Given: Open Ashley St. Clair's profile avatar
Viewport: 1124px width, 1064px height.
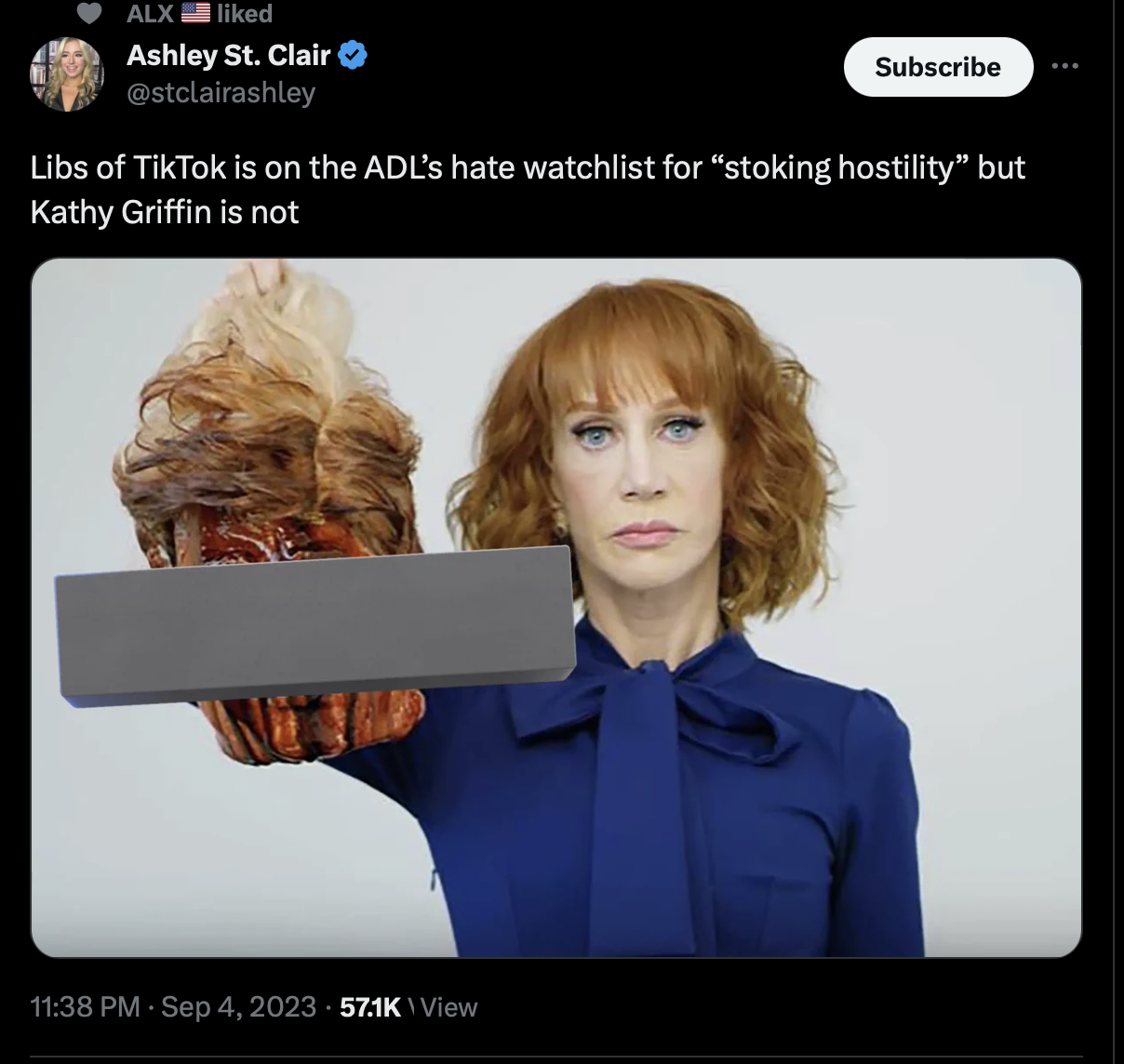Looking at the screenshot, I should point(67,74).
